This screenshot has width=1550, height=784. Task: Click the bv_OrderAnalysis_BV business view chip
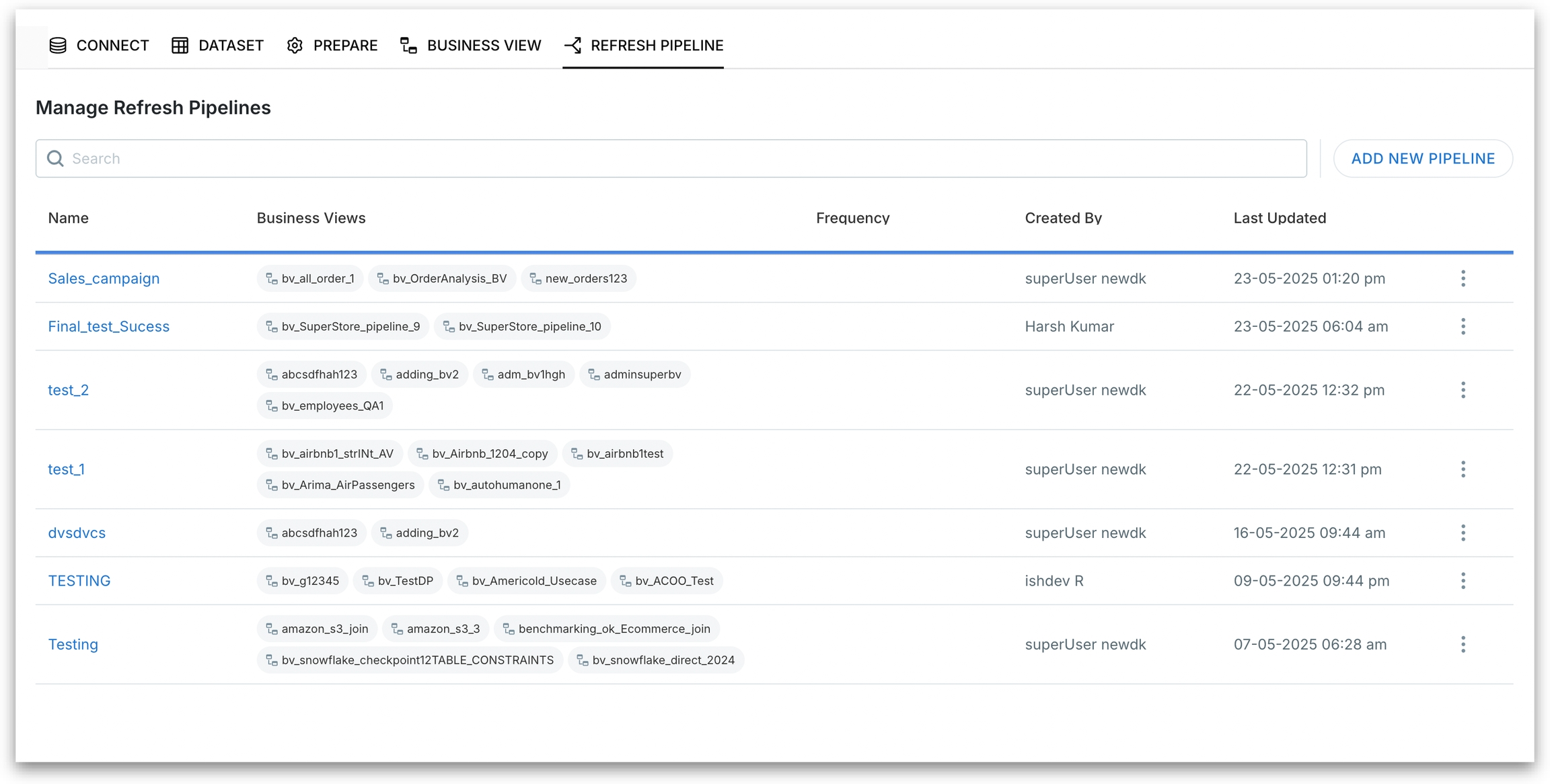(442, 278)
